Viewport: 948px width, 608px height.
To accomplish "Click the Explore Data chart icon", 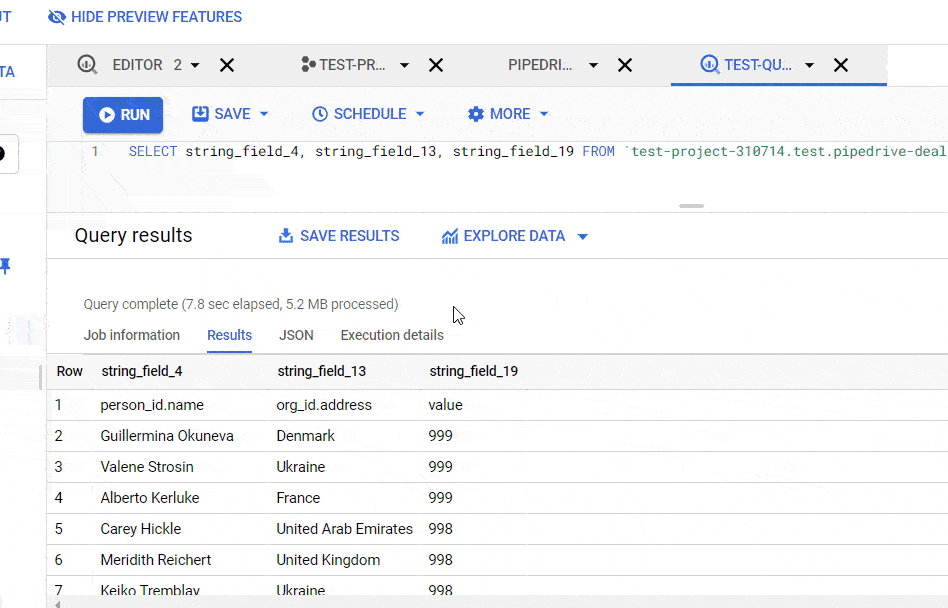I will coord(449,236).
